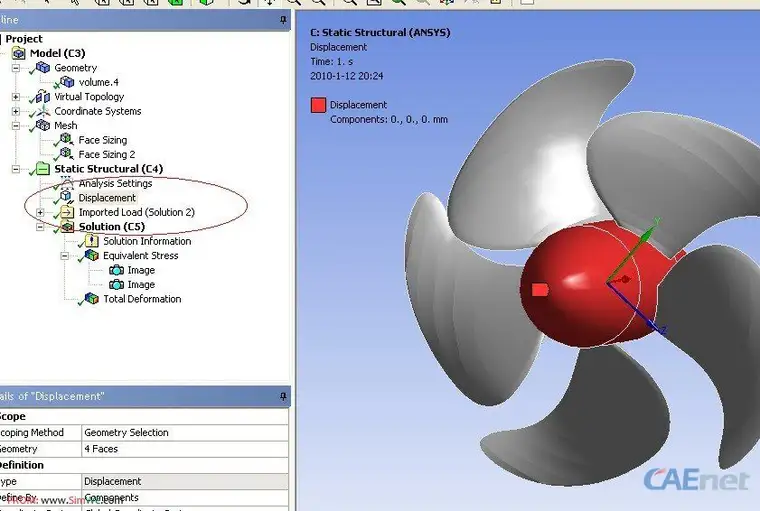The width and height of the screenshot is (760, 511).
Task: Expand the Imported Load (Solution 2) node
Action: (40, 212)
